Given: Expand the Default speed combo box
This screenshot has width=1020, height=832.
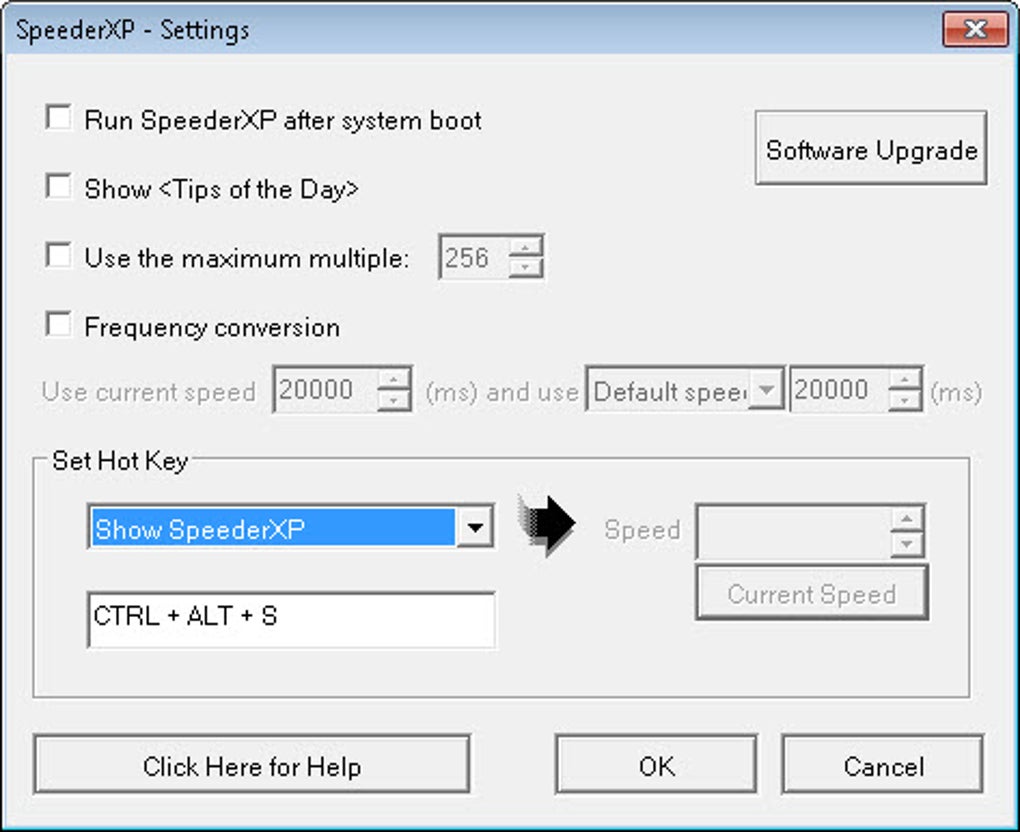Looking at the screenshot, I should pos(766,392).
